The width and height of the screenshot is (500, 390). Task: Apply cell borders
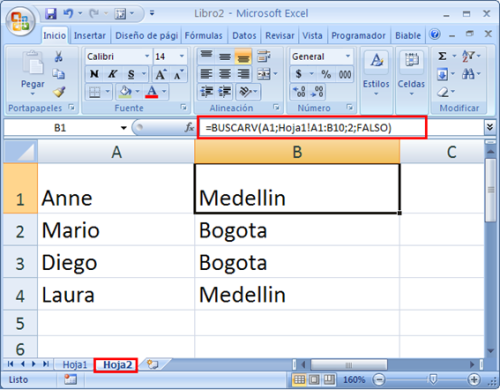[x=95, y=92]
